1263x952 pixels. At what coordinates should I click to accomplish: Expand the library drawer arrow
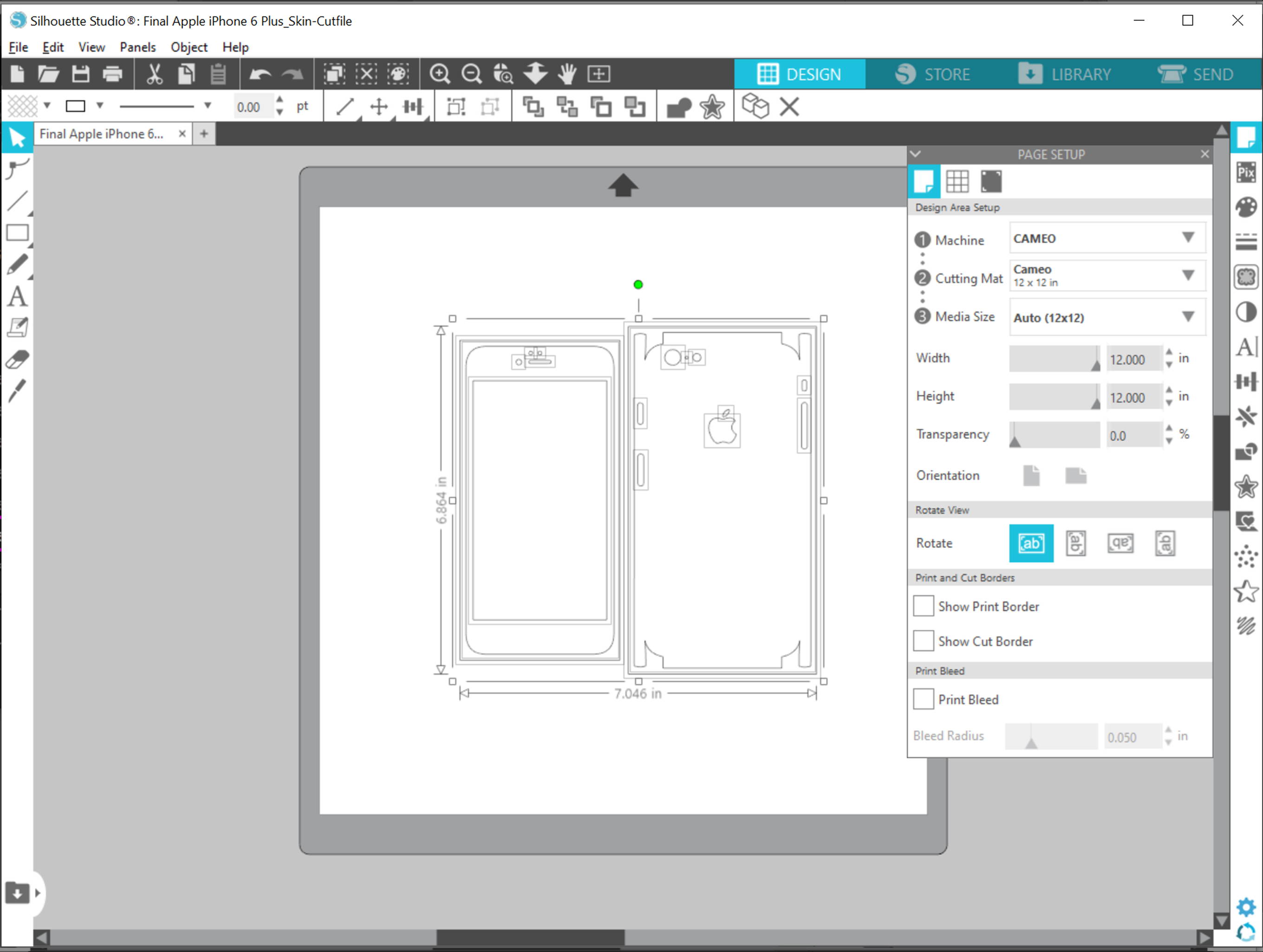(x=38, y=893)
